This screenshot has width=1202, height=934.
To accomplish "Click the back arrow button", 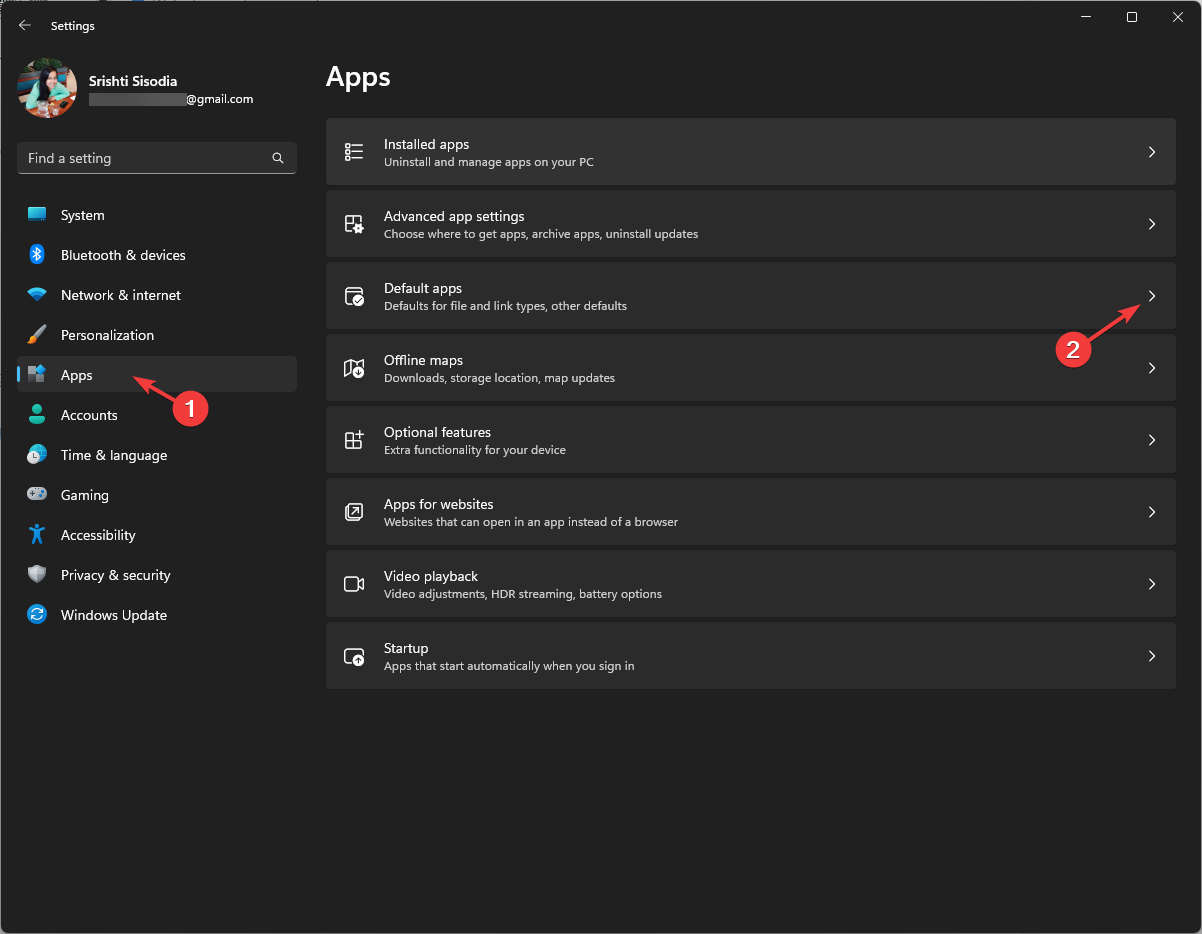I will click(x=24, y=25).
